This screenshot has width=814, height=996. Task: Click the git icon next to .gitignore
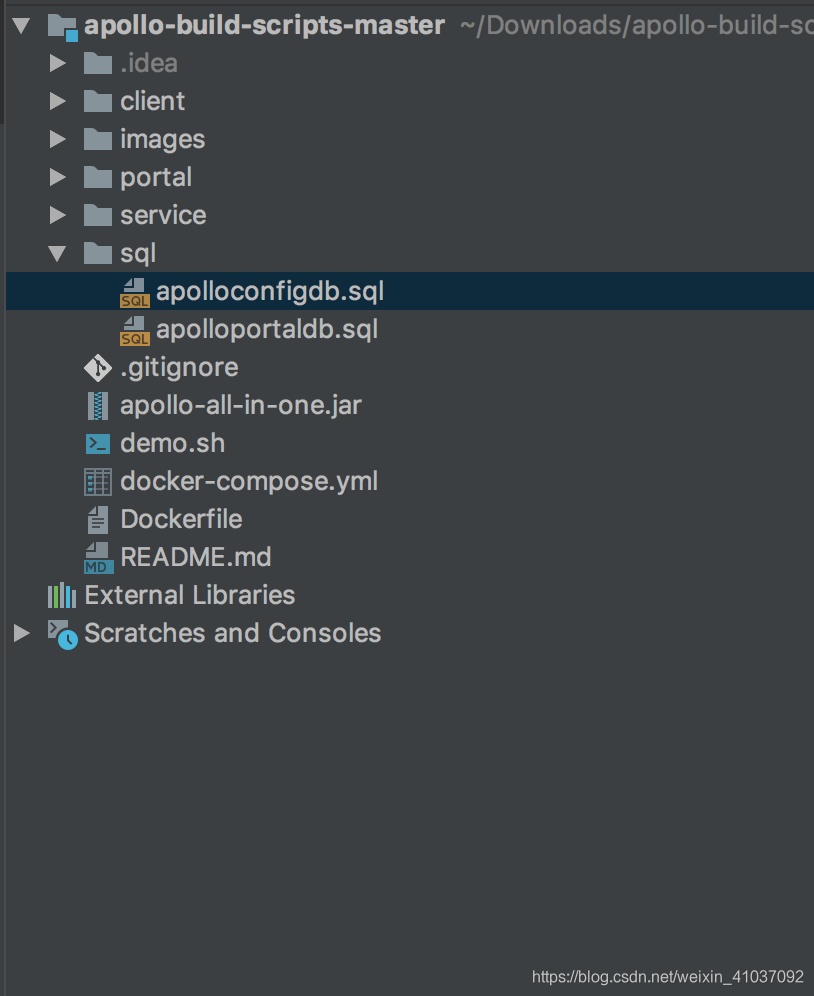[x=98, y=368]
